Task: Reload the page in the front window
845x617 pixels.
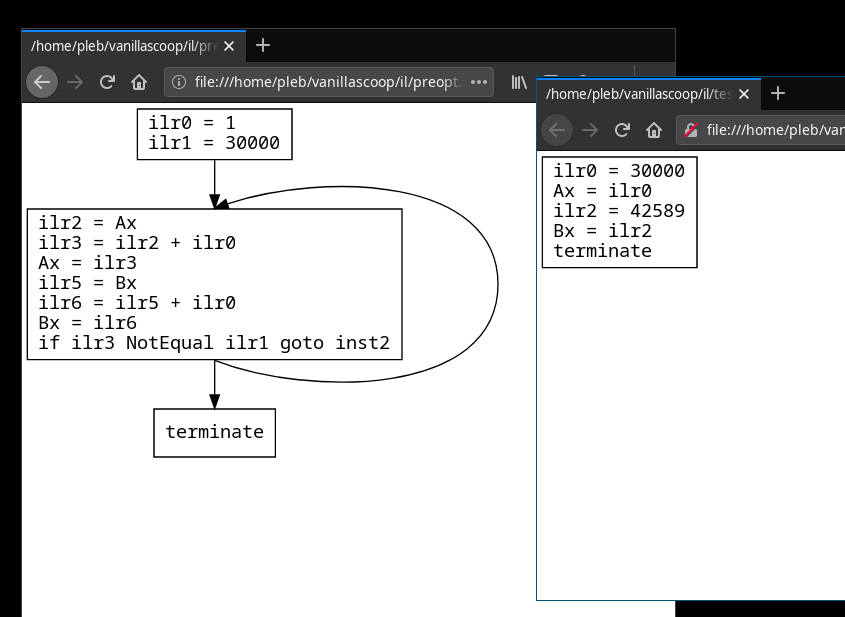Action: [x=622, y=130]
